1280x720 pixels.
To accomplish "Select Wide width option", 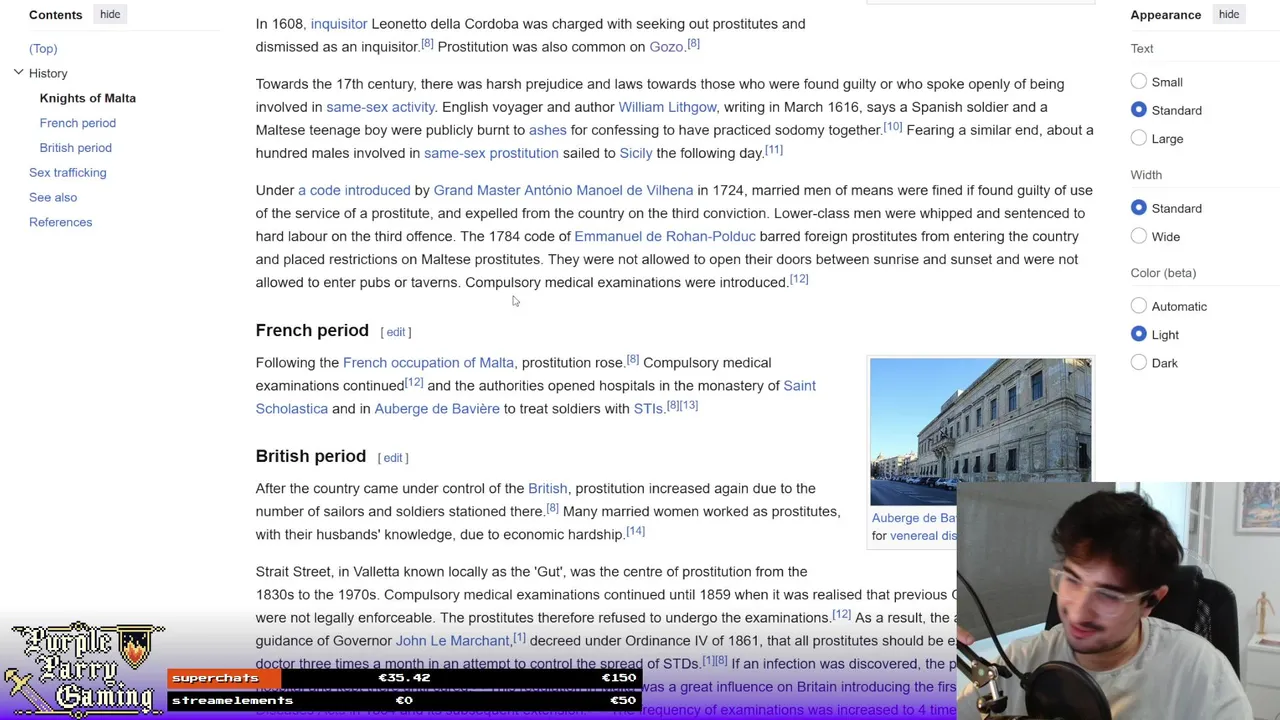I will [1139, 236].
